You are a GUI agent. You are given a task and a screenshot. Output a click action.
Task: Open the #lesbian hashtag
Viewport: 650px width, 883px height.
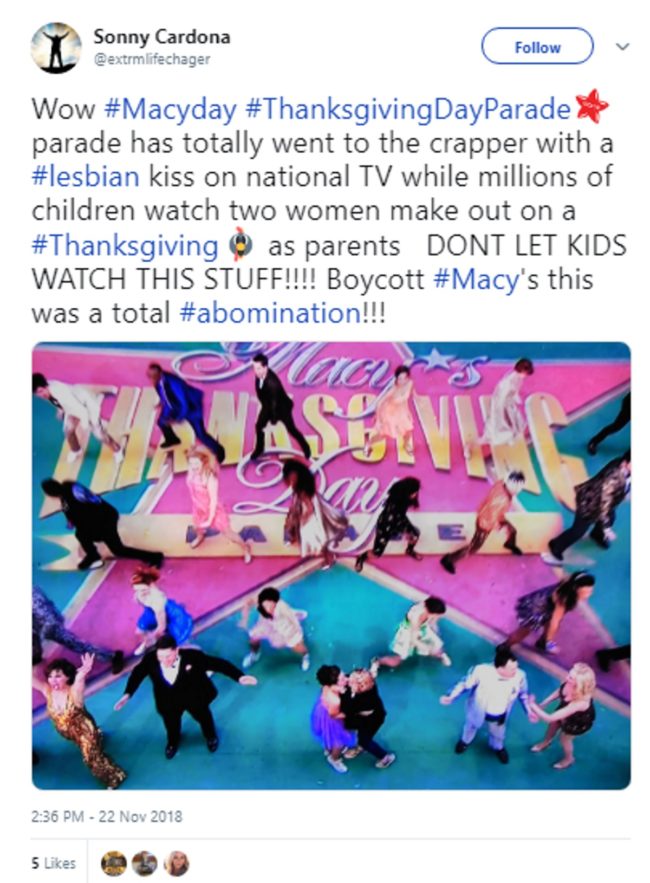[86, 177]
